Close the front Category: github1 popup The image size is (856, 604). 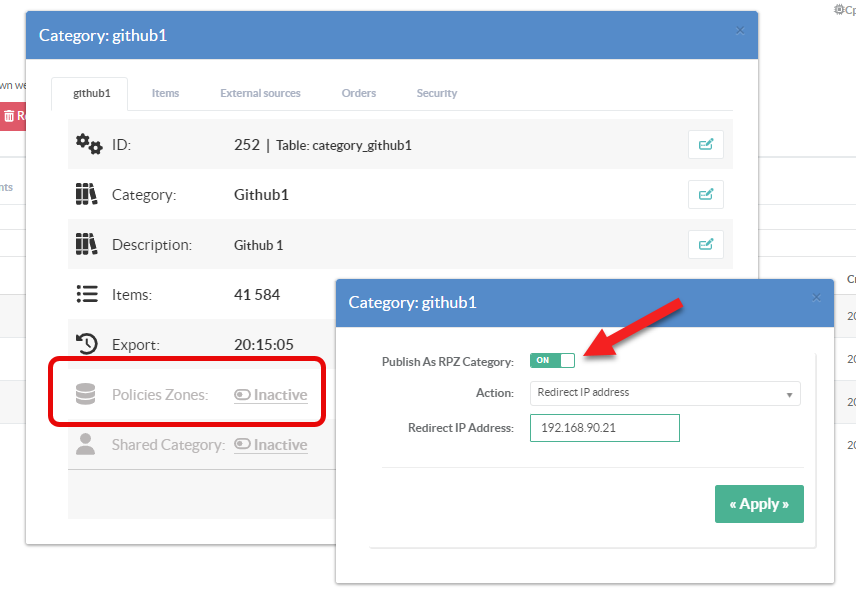pyautogui.click(x=816, y=297)
